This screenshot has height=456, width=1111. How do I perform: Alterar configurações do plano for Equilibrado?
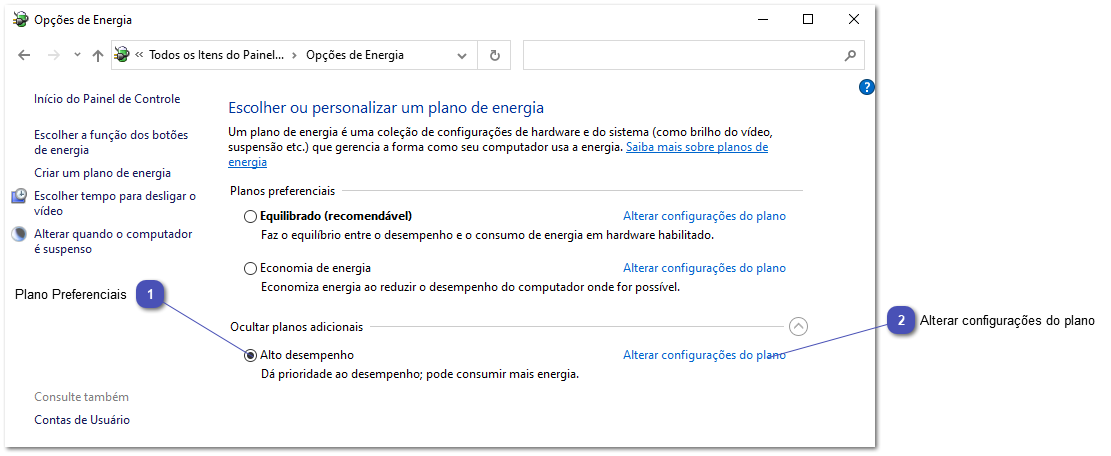click(704, 216)
